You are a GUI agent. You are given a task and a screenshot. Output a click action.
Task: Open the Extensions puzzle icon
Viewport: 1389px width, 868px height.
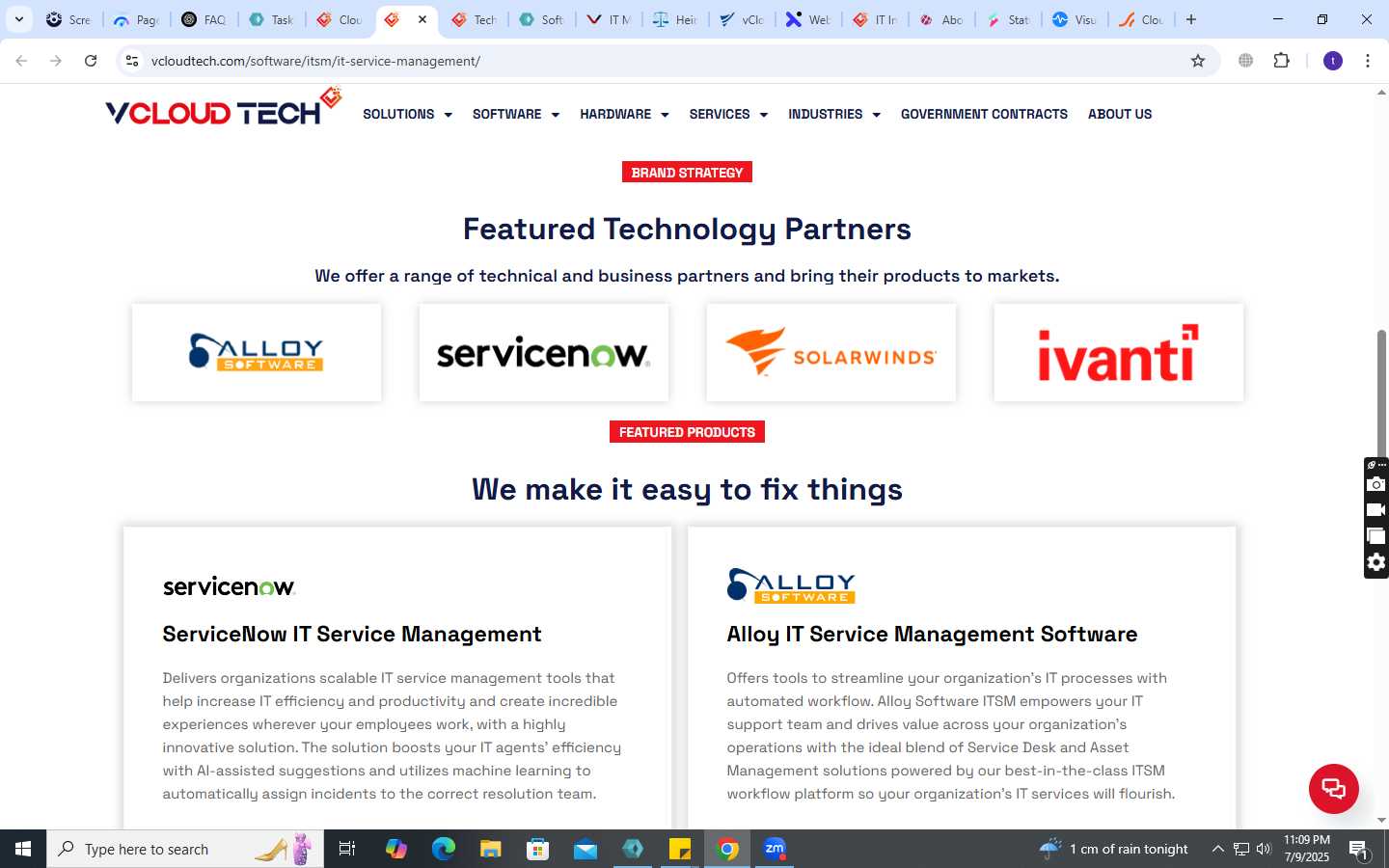click(1281, 61)
